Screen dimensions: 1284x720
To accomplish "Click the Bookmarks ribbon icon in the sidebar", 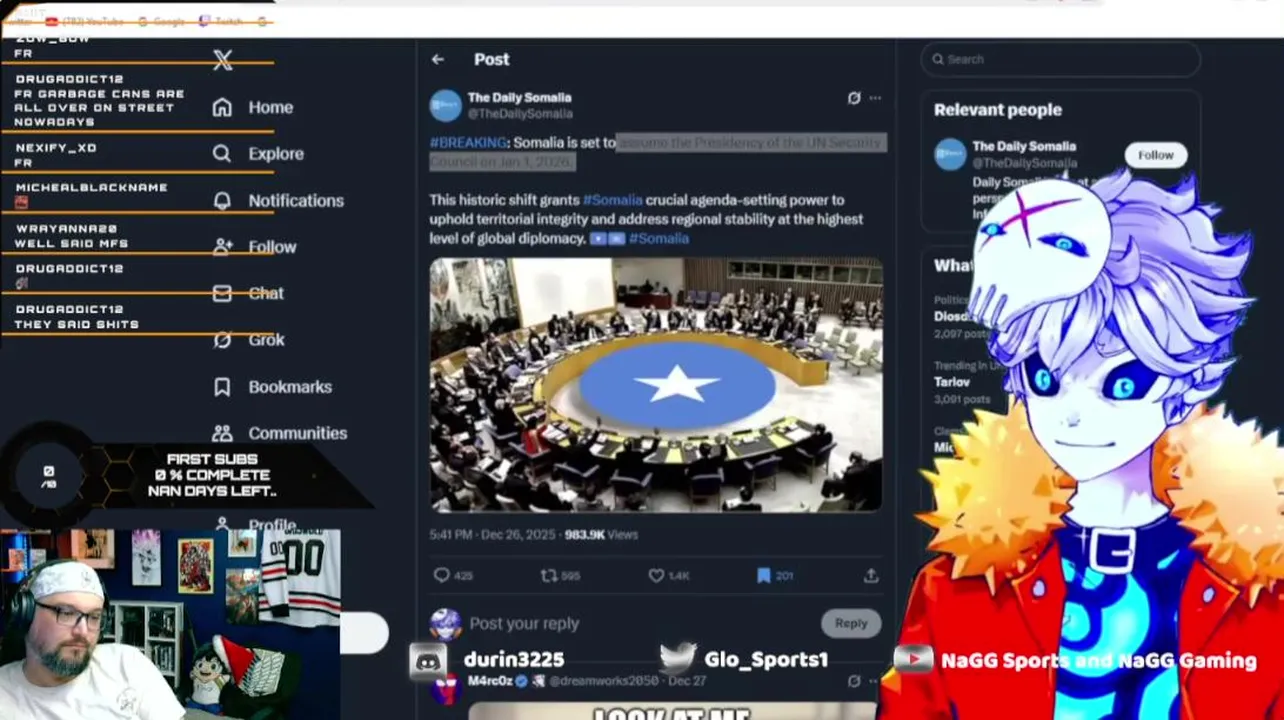I will 222,387.
